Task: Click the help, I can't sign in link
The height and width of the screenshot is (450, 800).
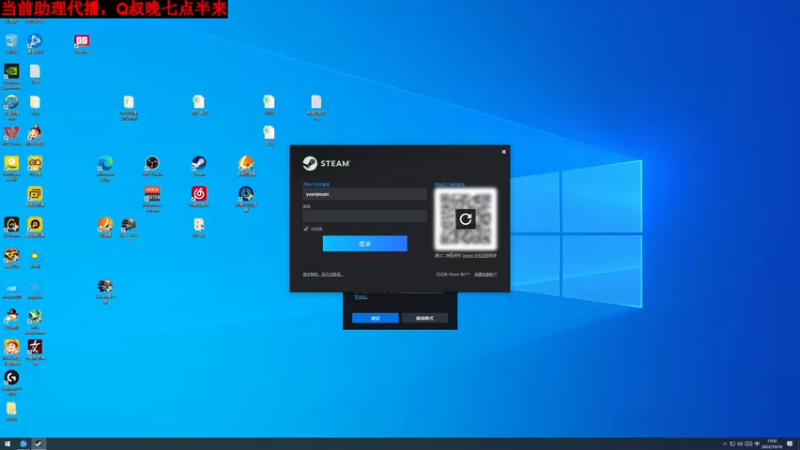Action: 322,274
